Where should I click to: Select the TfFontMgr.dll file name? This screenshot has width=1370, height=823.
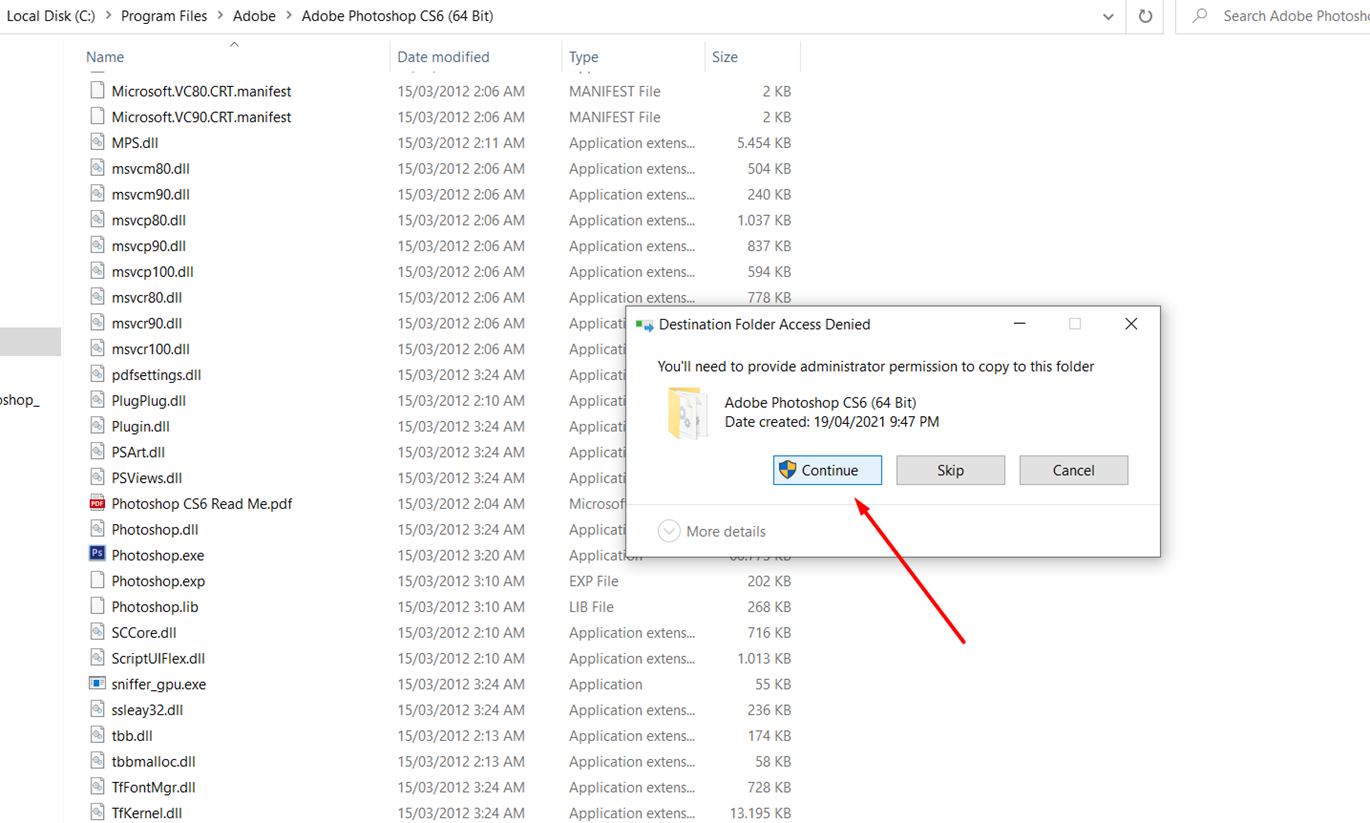coord(153,787)
